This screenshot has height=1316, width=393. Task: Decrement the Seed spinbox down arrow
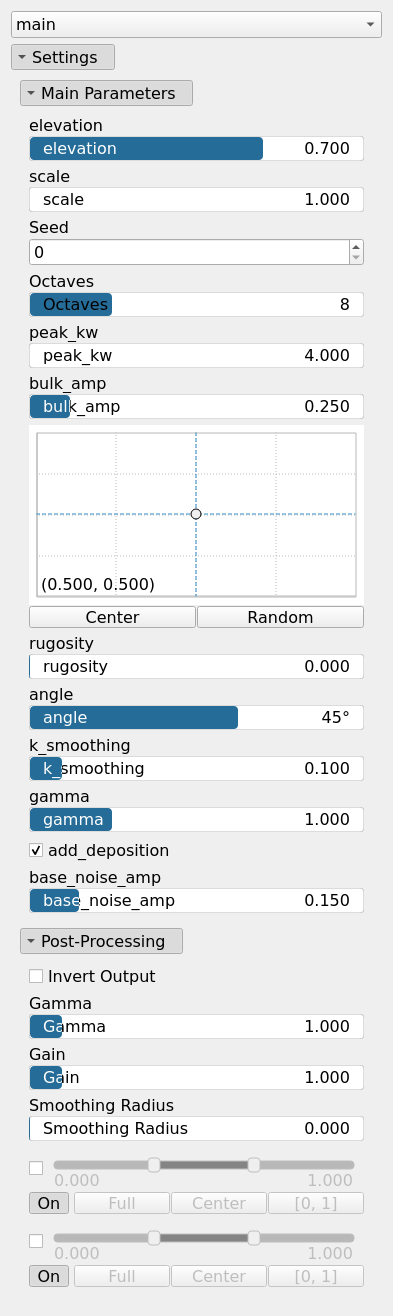(x=356, y=257)
